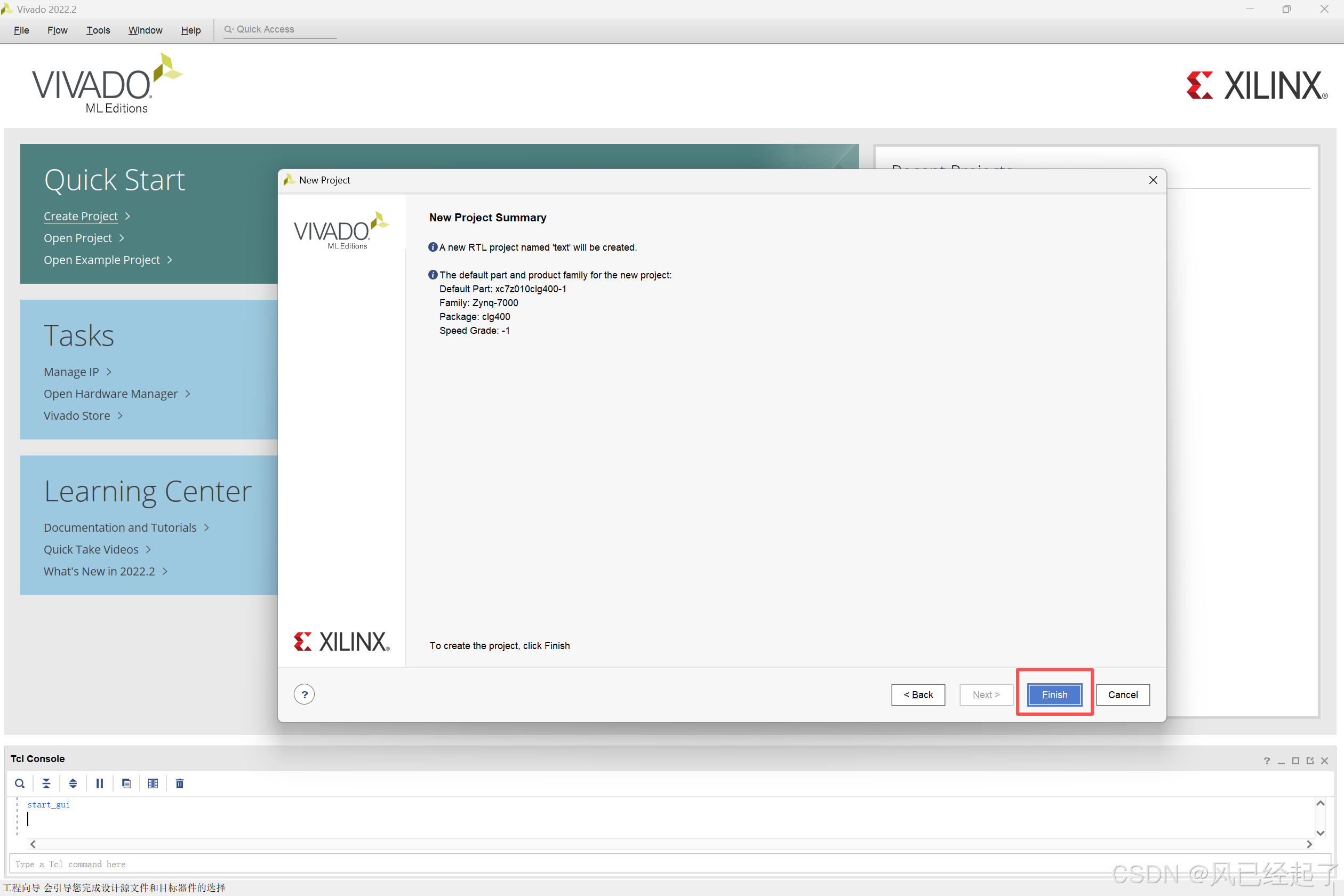1344x896 pixels.
Task: Click the info icon beside default part message
Action: (433, 275)
